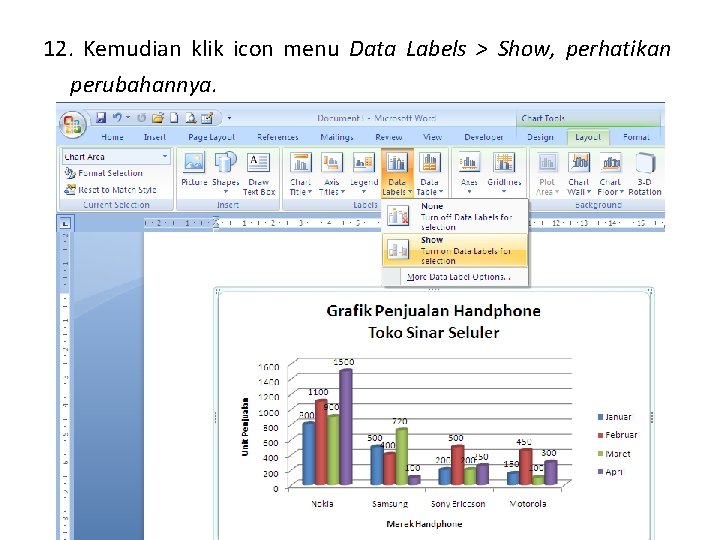Open Chart Floor options
The width and height of the screenshot is (720, 540).
point(610,174)
